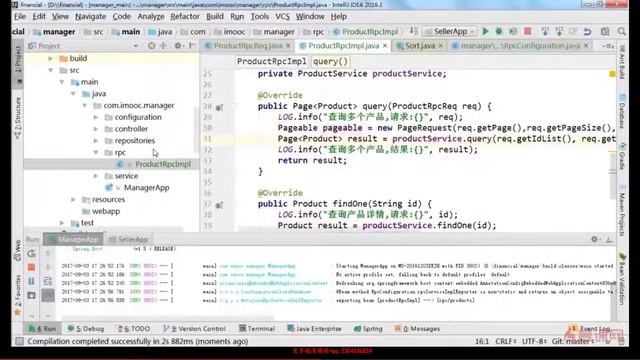
Task: Stop ManagerApp with red square in Run panel
Action: (31, 267)
